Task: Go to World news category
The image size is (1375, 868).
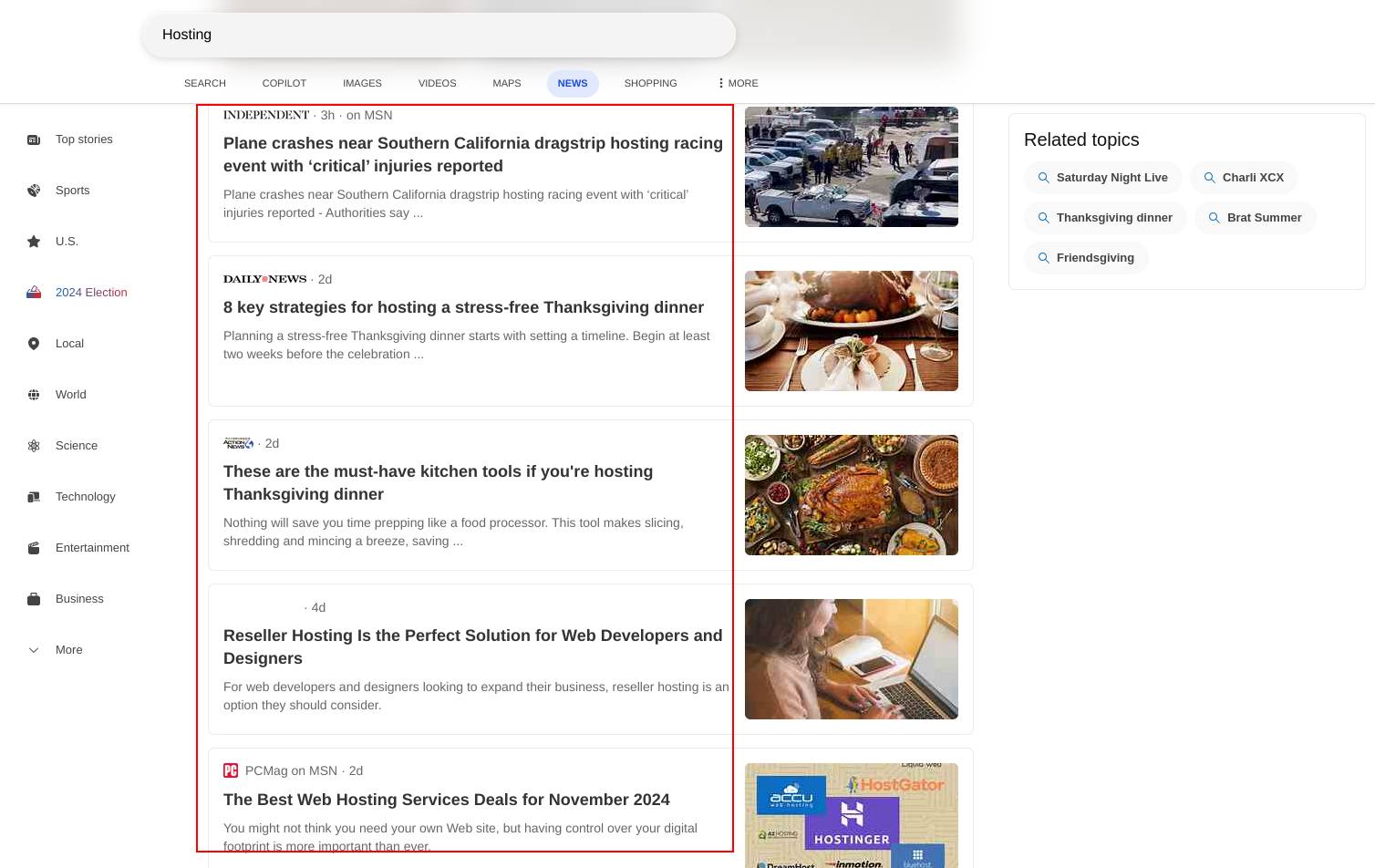Action: [x=71, y=395]
